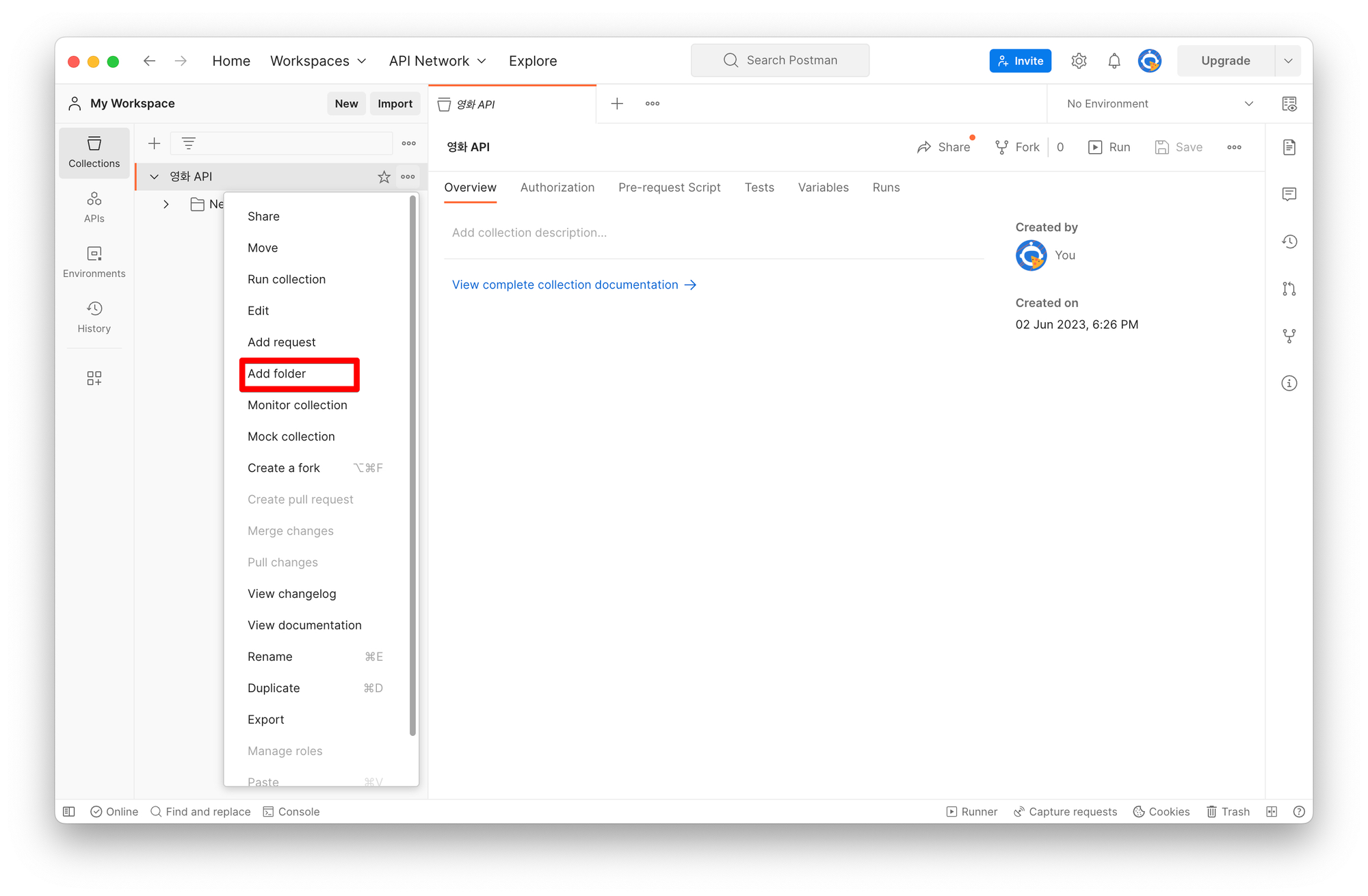This screenshot has width=1368, height=896.
Task: Star the 영화 API collection
Action: [x=384, y=177]
